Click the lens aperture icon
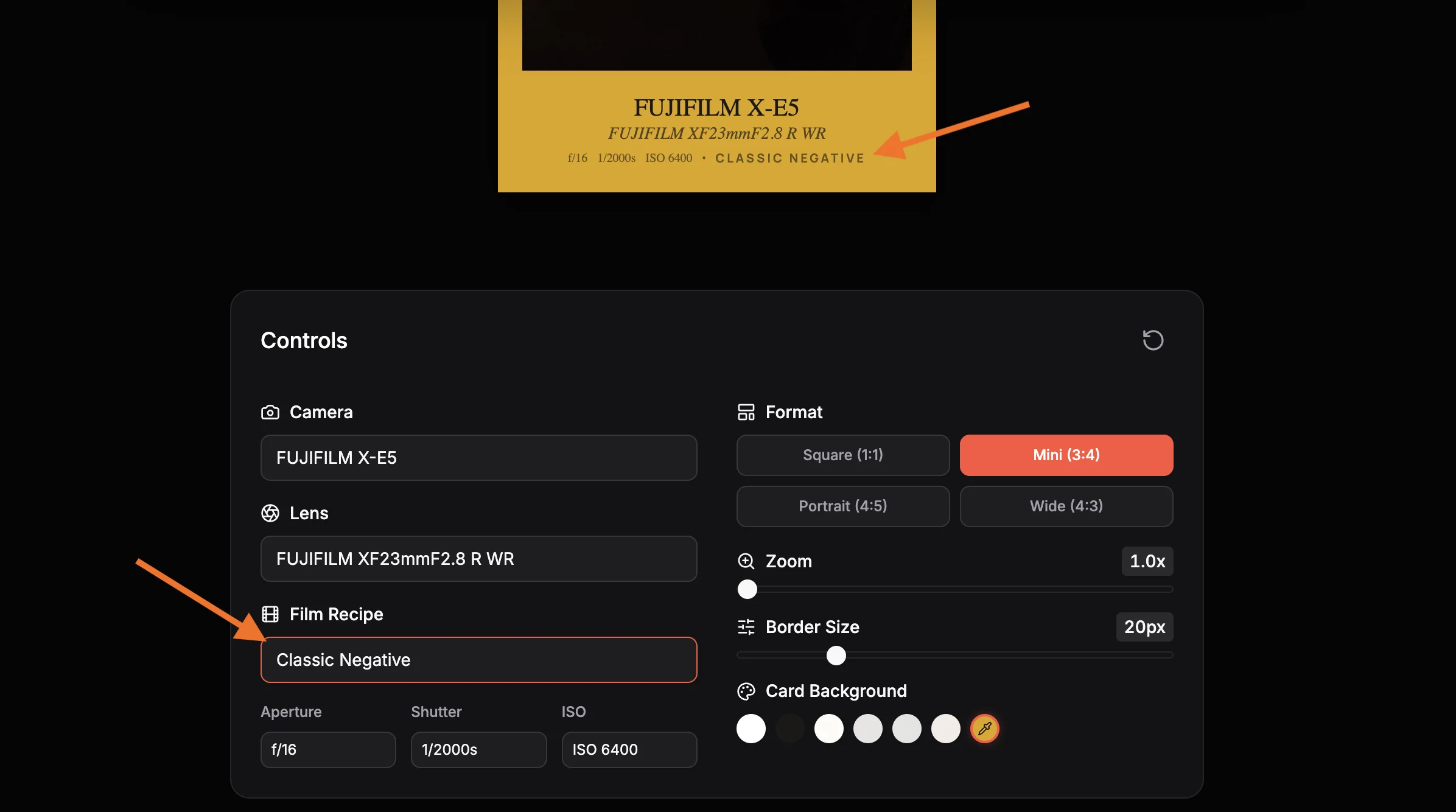 coord(270,513)
